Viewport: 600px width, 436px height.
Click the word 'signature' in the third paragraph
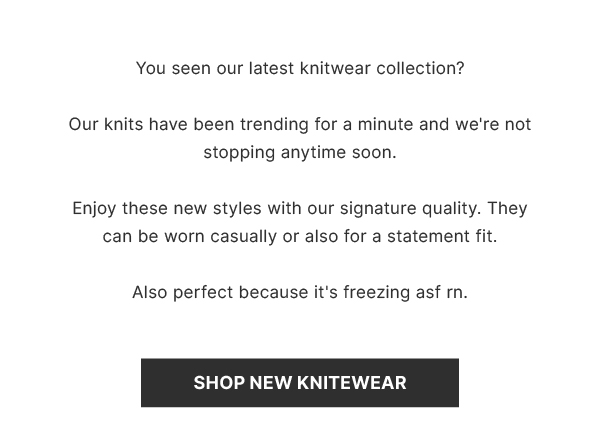[x=378, y=209]
